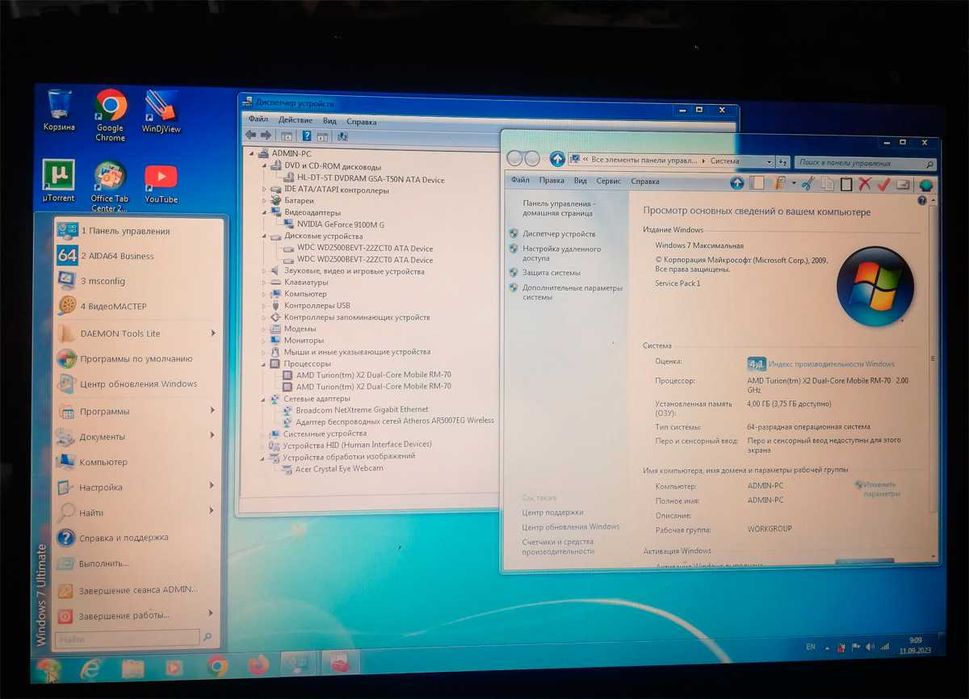Open Справка menu in System window

645,182
